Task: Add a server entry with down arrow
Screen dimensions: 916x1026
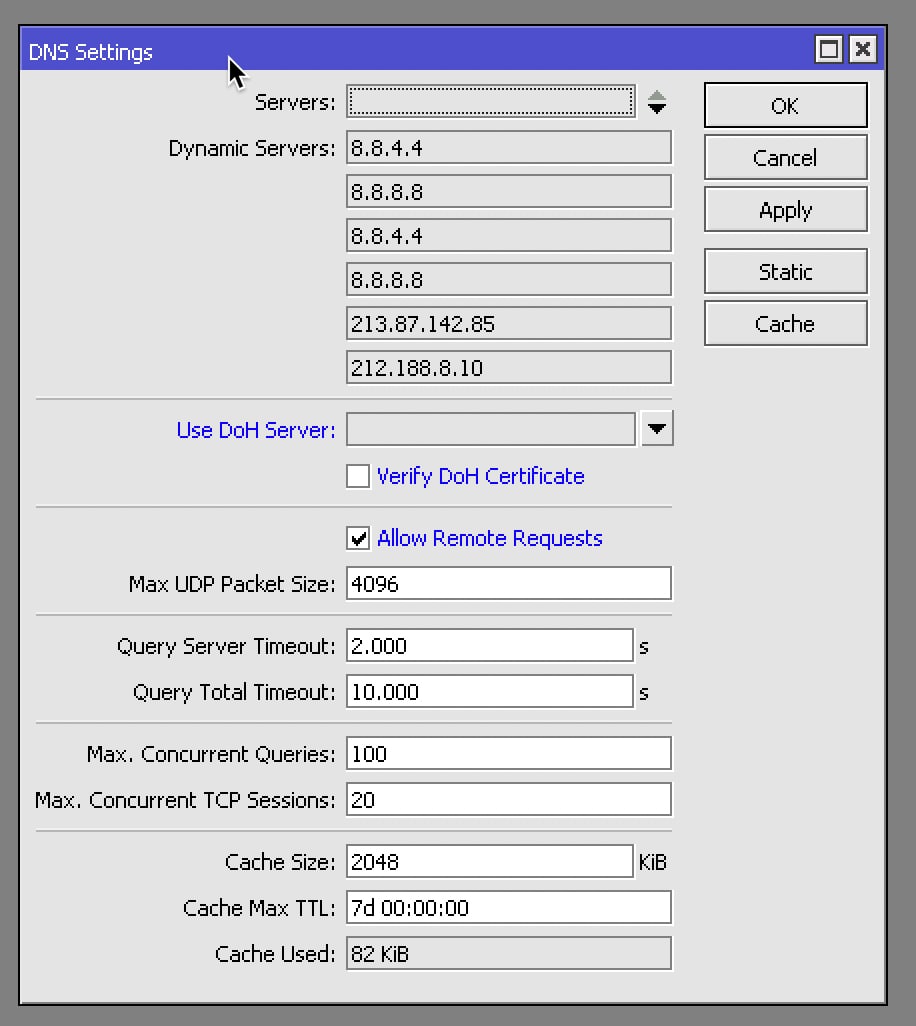Action: pos(657,109)
